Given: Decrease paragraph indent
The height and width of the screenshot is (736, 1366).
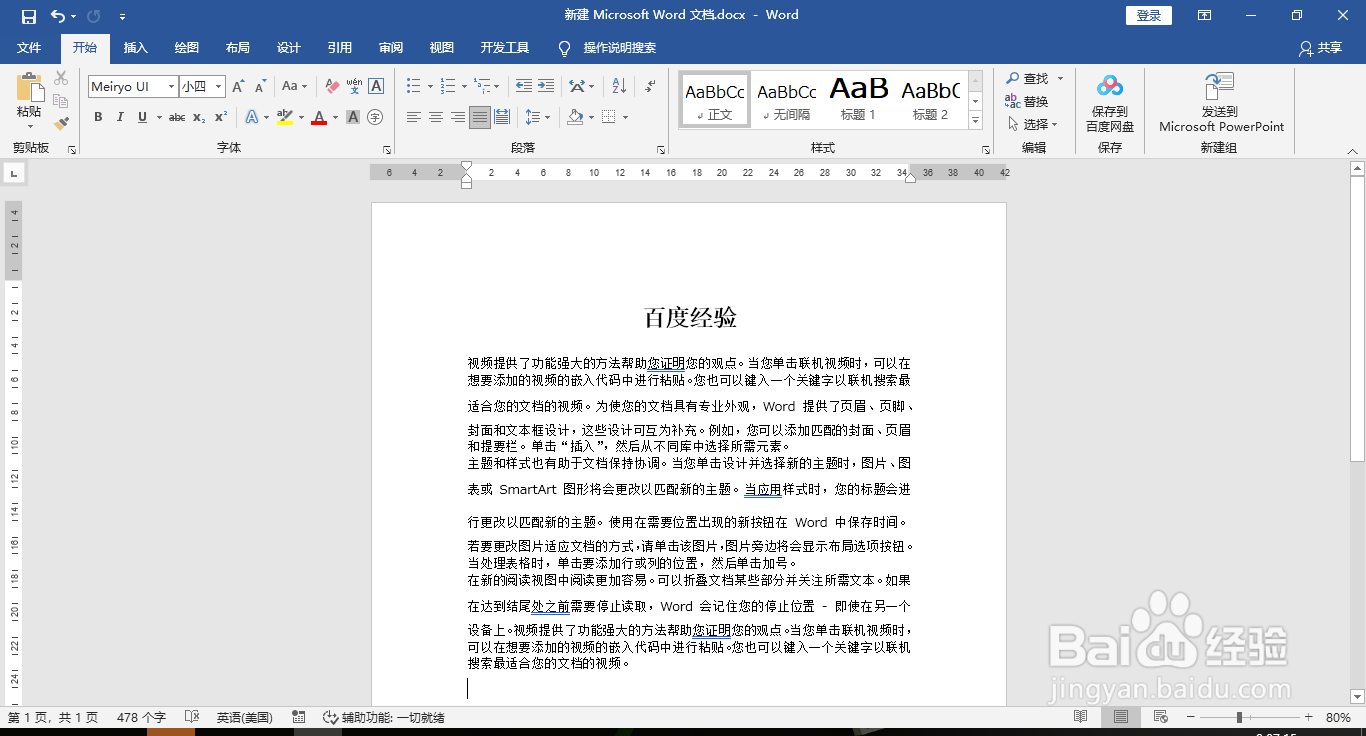Looking at the screenshot, I should pos(523,87).
